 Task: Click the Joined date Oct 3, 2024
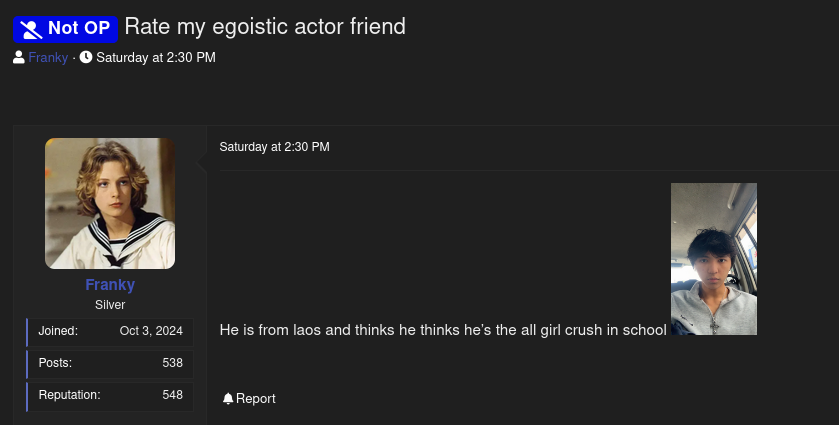(151, 331)
